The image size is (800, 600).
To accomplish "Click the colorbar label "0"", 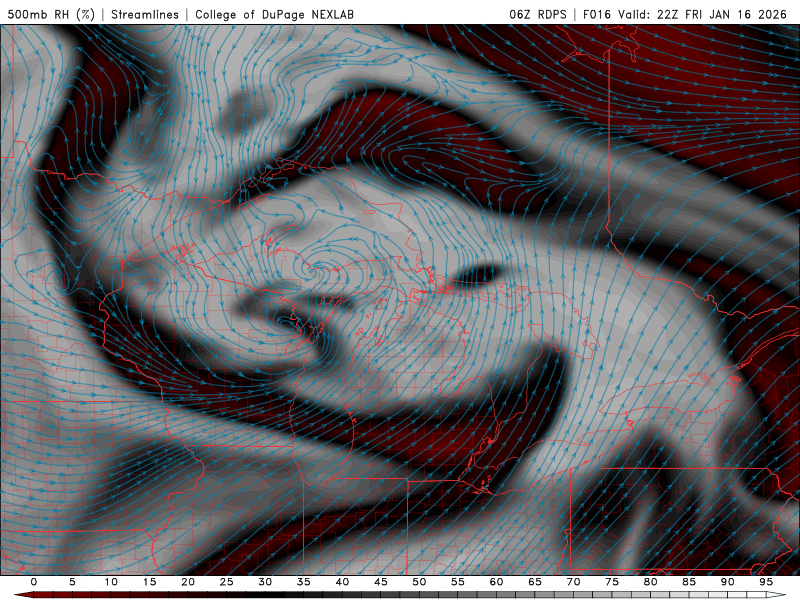I will [x=34, y=582].
